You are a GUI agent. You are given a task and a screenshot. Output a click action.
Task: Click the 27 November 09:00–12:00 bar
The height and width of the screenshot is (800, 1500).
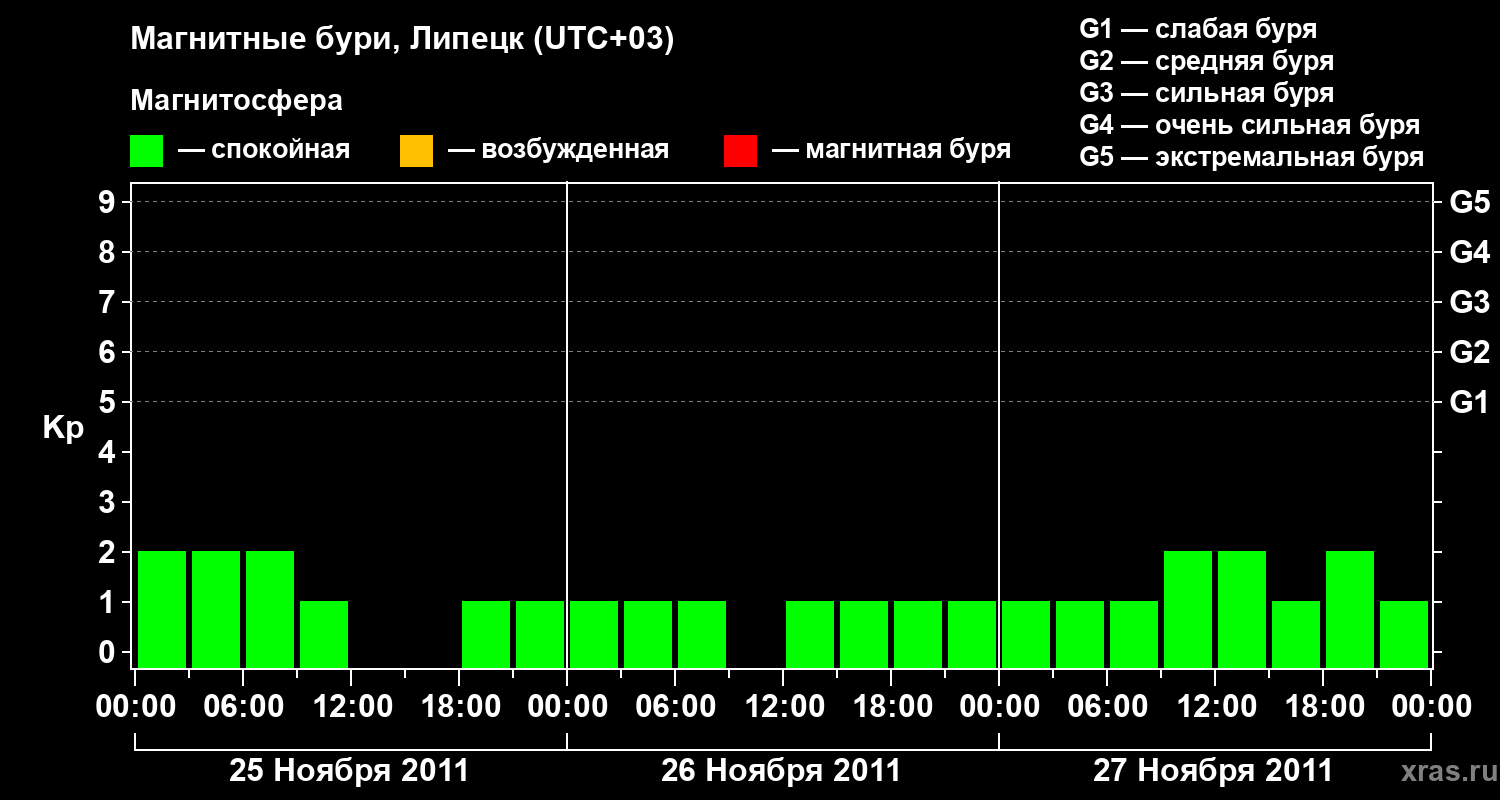coord(1188,609)
